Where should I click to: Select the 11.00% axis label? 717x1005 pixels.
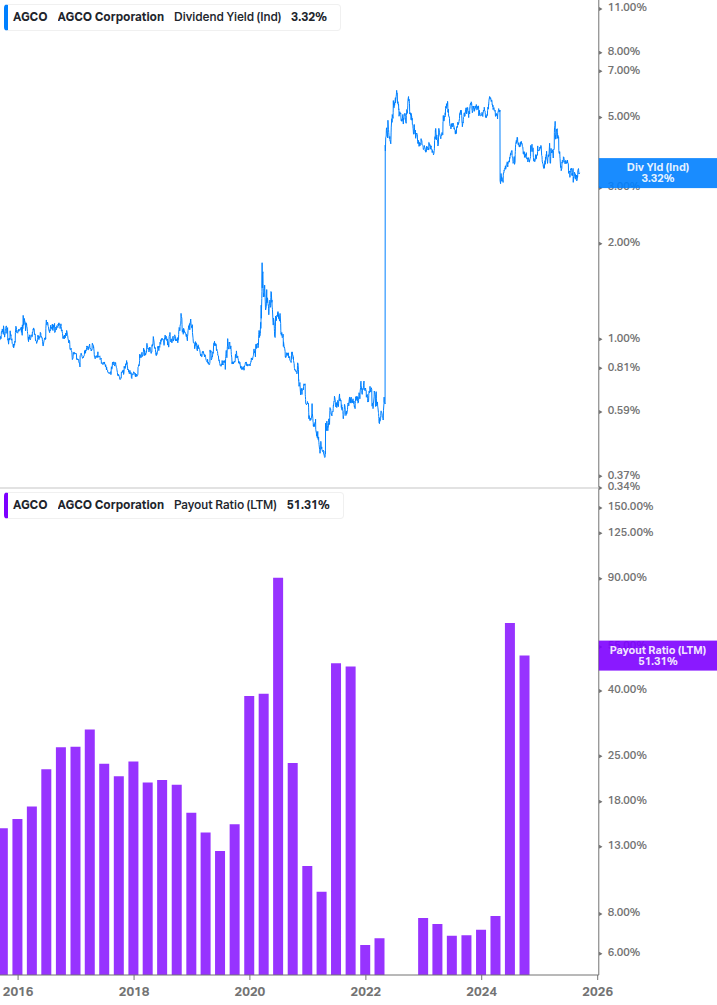627,8
